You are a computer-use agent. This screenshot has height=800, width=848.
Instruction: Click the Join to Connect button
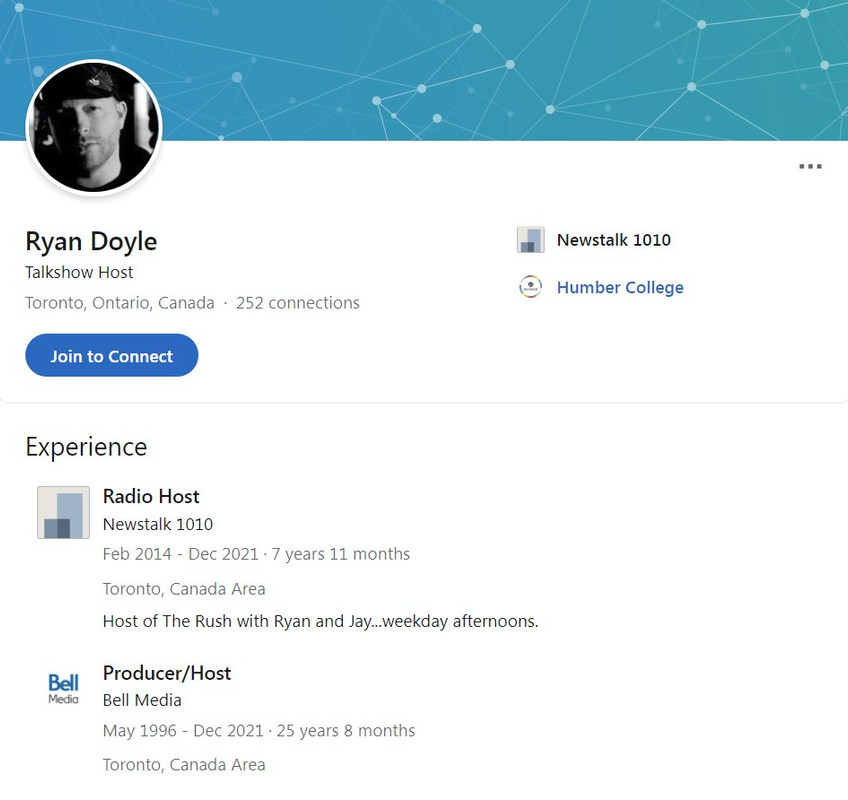click(x=111, y=355)
